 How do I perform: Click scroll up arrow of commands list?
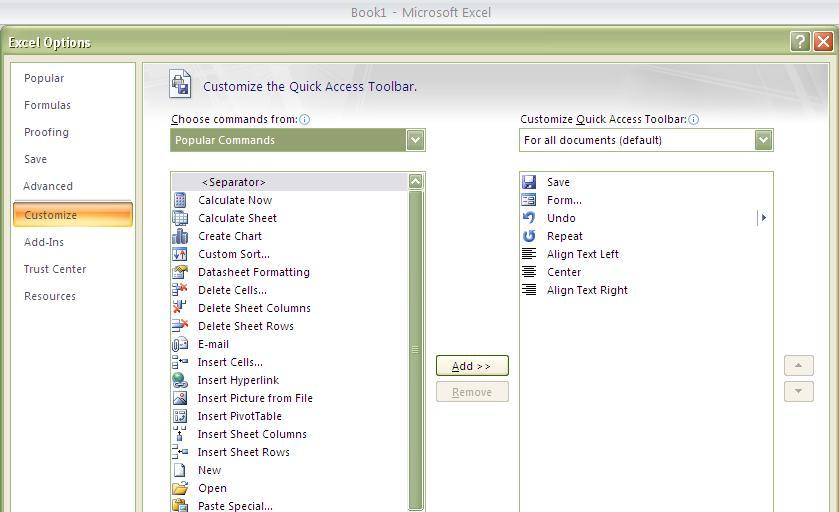tap(416, 182)
